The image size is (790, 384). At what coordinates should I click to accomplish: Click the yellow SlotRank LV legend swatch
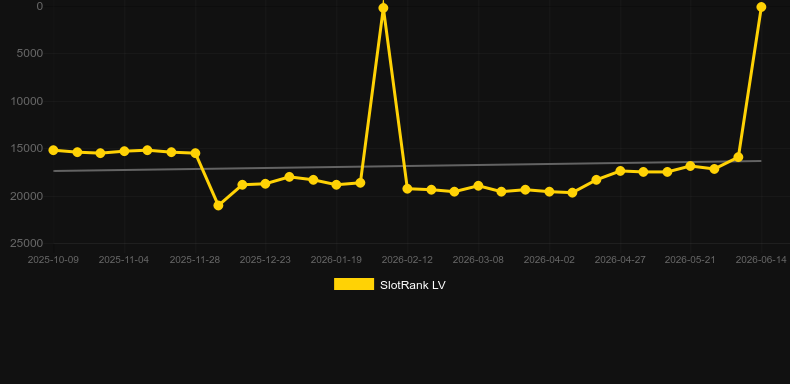[x=354, y=284]
